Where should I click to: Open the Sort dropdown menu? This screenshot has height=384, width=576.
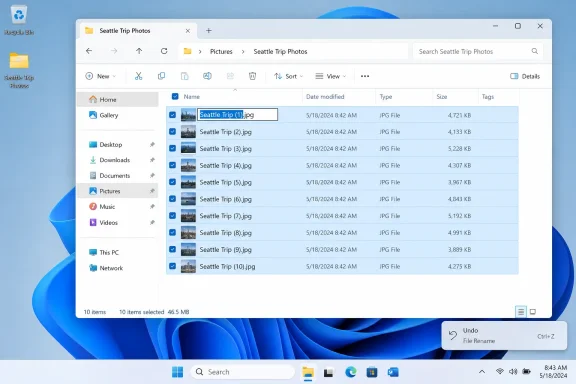pyautogui.click(x=289, y=76)
